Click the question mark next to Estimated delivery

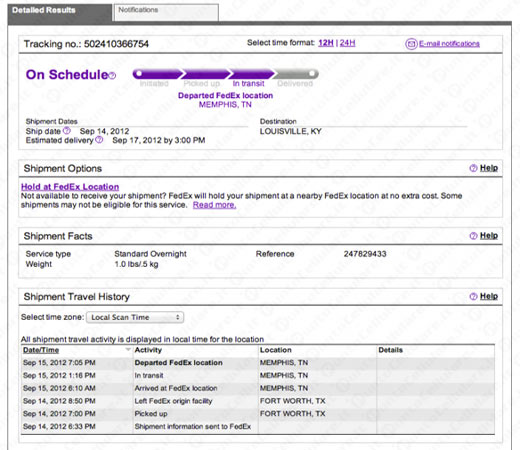99,140
